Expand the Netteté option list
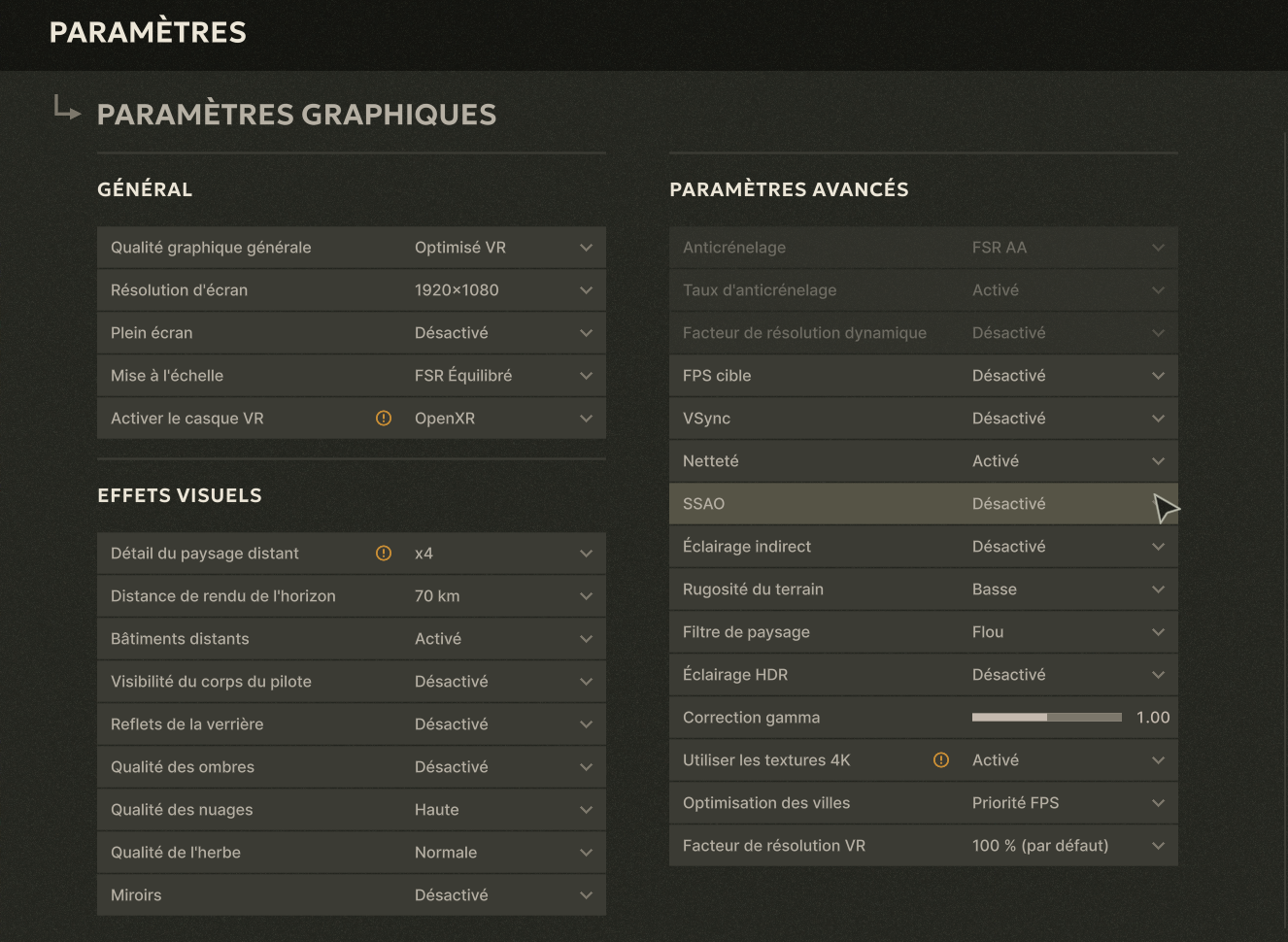 click(924, 461)
